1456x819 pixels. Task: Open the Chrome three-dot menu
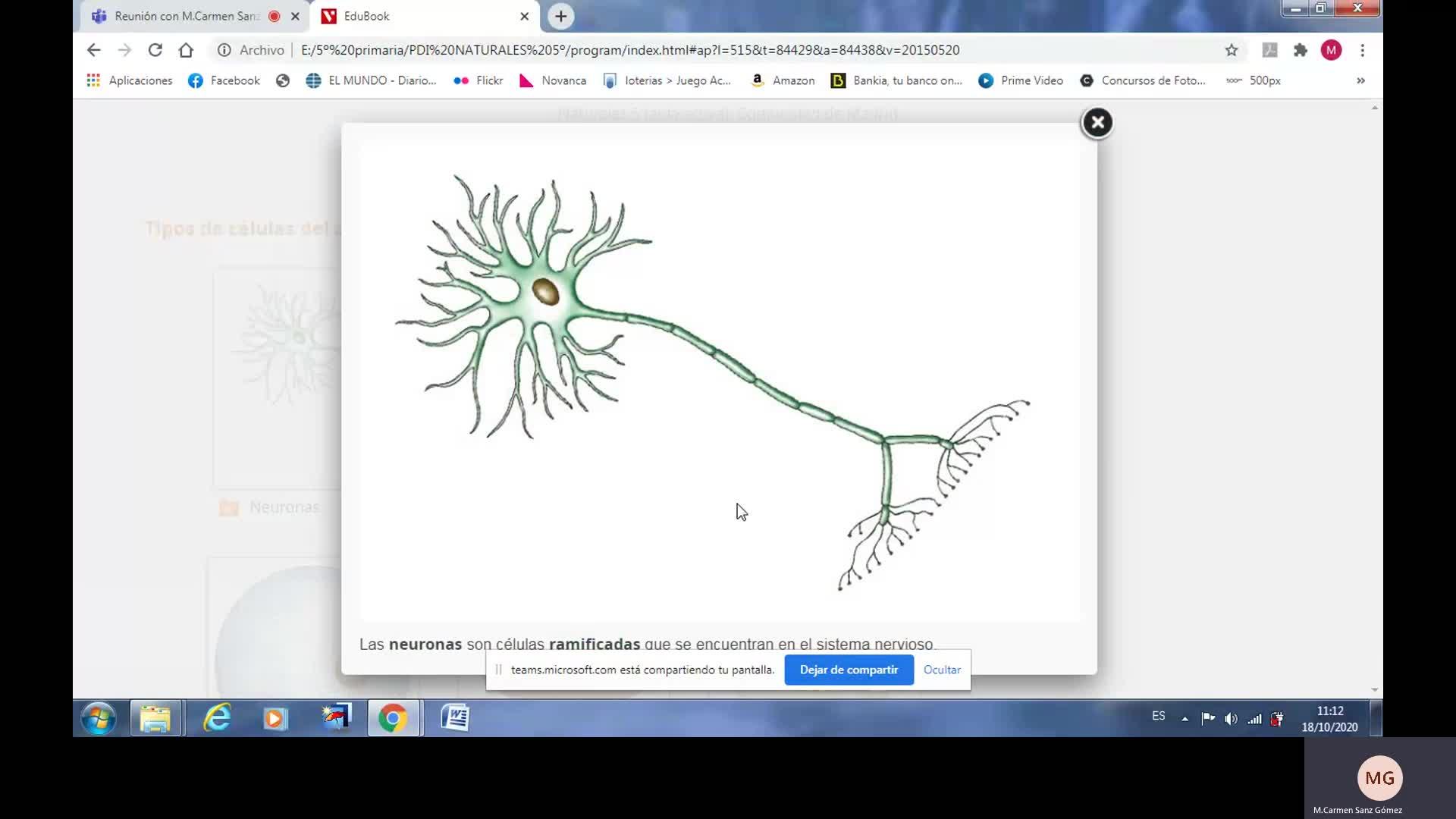(x=1362, y=50)
